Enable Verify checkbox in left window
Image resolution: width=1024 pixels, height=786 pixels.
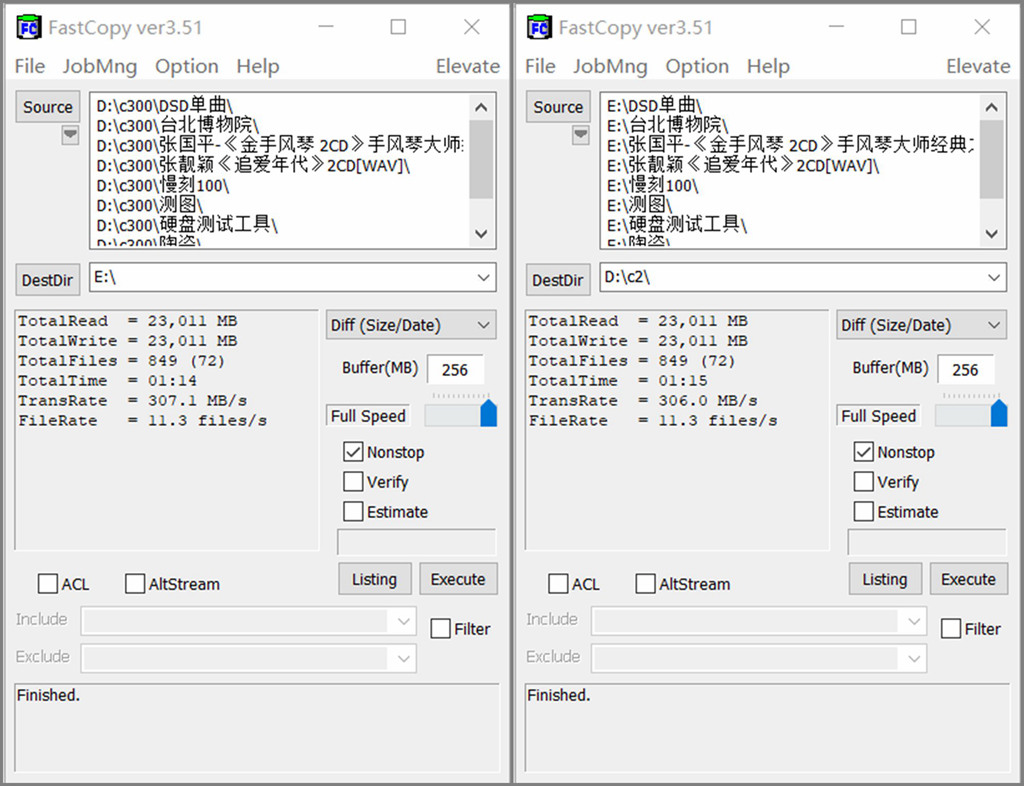point(353,482)
